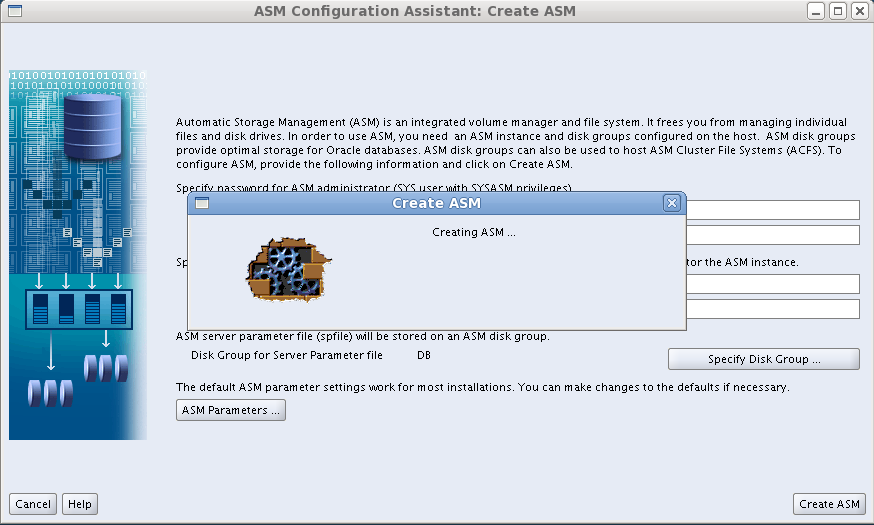Screen dimensions: 874x525
Task: Click the 'DB' disk group value
Action: [x=424, y=355]
